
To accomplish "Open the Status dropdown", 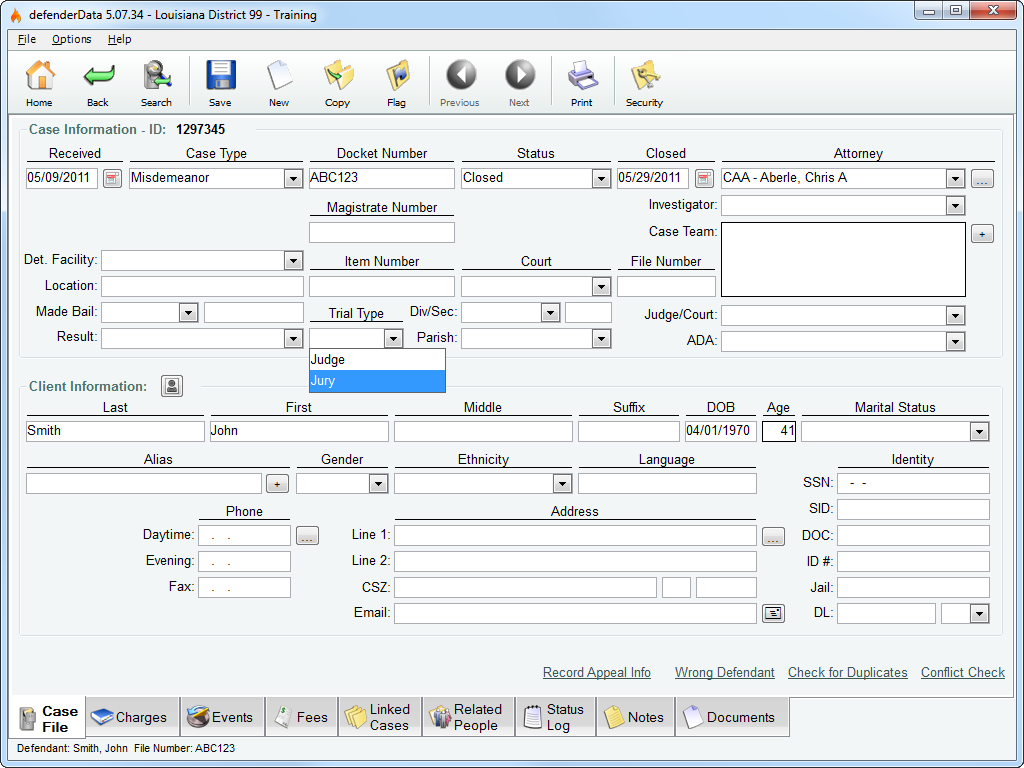I will pos(601,178).
